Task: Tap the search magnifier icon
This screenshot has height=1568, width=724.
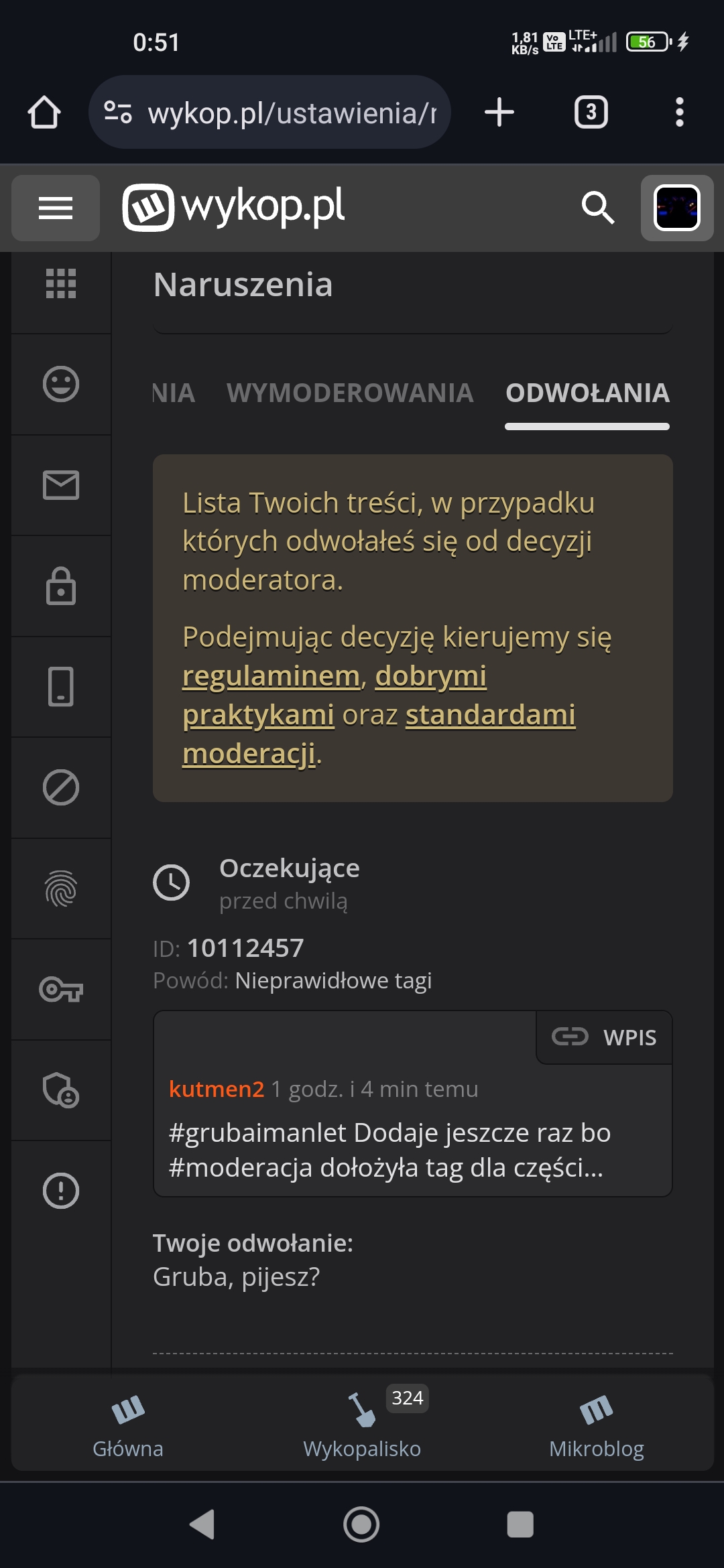Action: (x=597, y=208)
